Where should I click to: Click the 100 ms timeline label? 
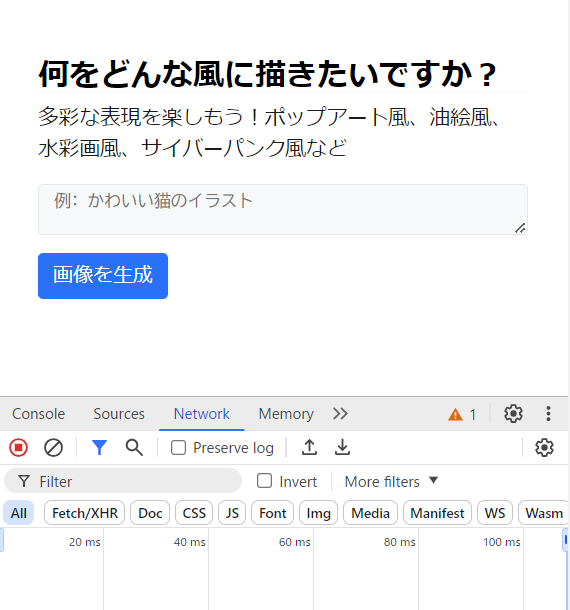tap(502, 542)
